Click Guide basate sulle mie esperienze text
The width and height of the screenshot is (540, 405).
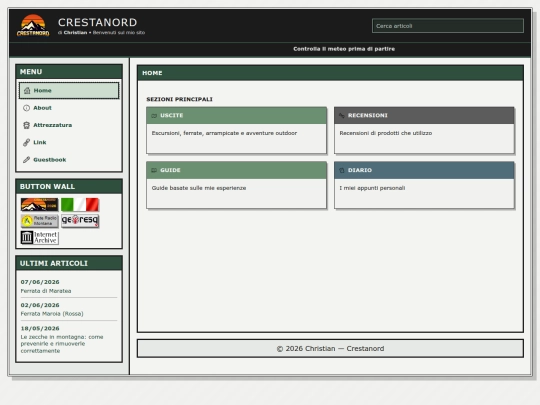tap(199, 188)
